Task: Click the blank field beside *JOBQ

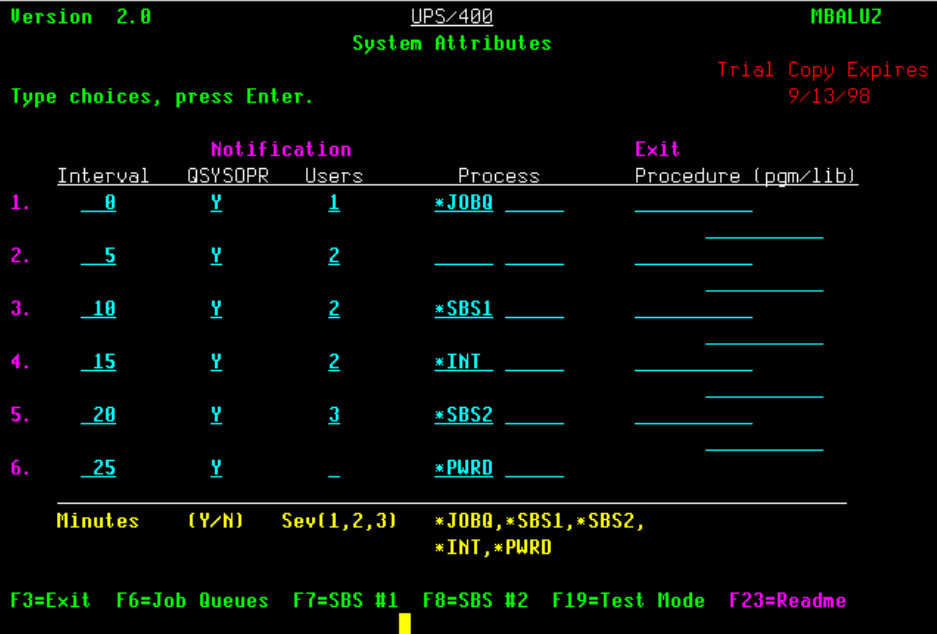Action: point(534,204)
